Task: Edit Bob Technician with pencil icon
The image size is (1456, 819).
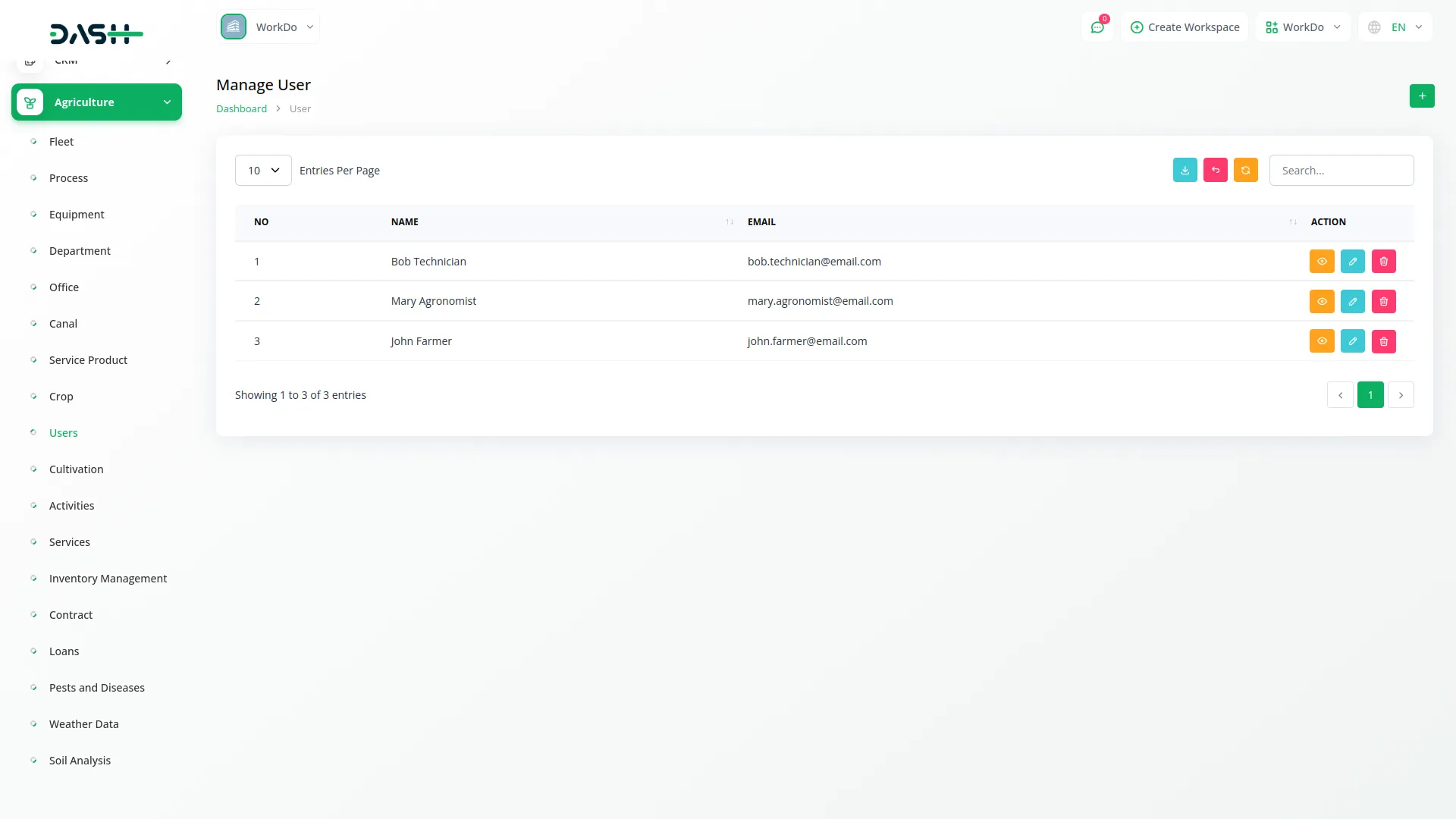Action: (1352, 262)
